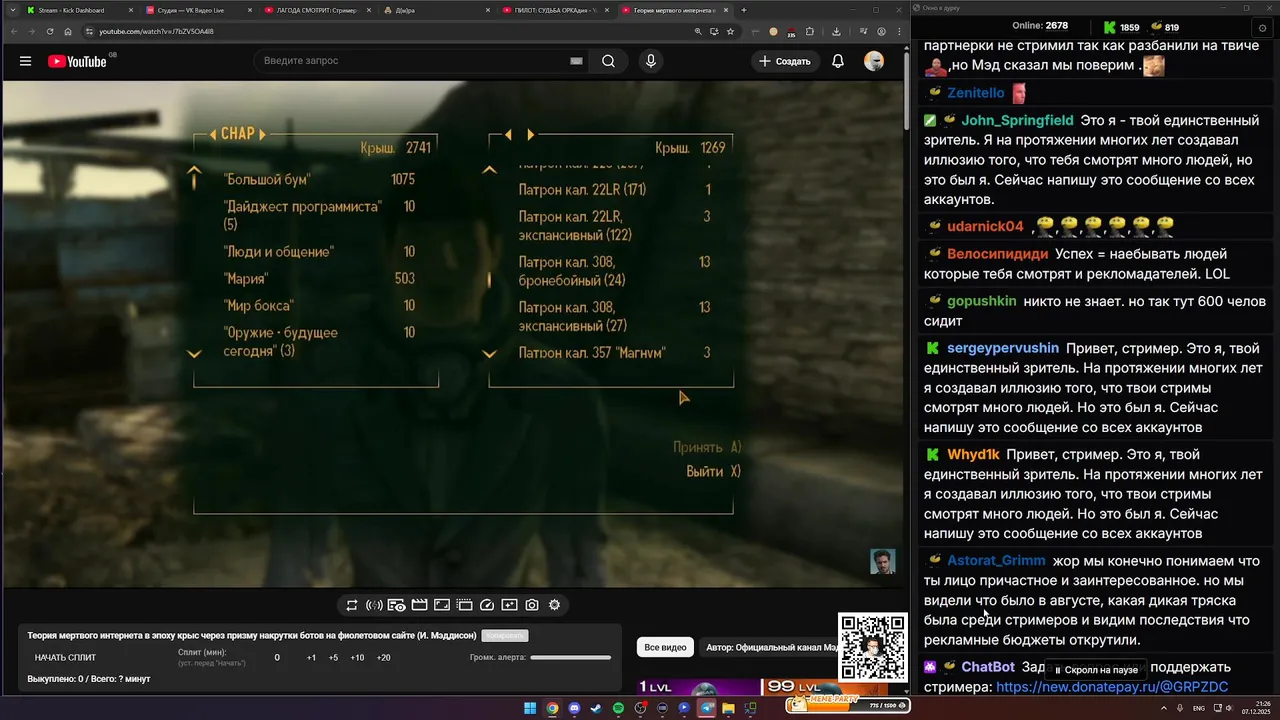Open Discord from the taskbar
The image size is (1280, 720).
[574, 708]
